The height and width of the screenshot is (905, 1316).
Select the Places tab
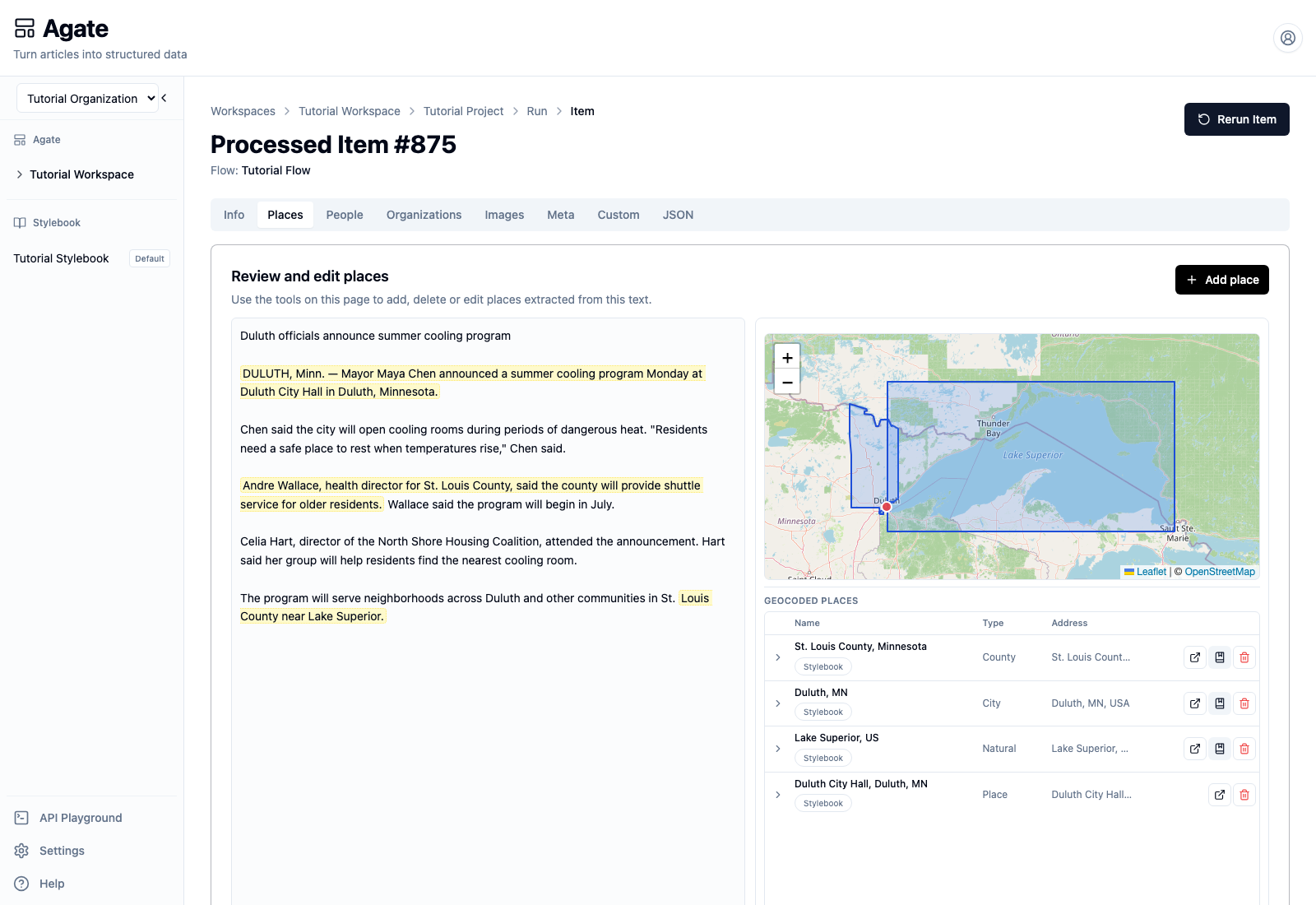tap(285, 215)
